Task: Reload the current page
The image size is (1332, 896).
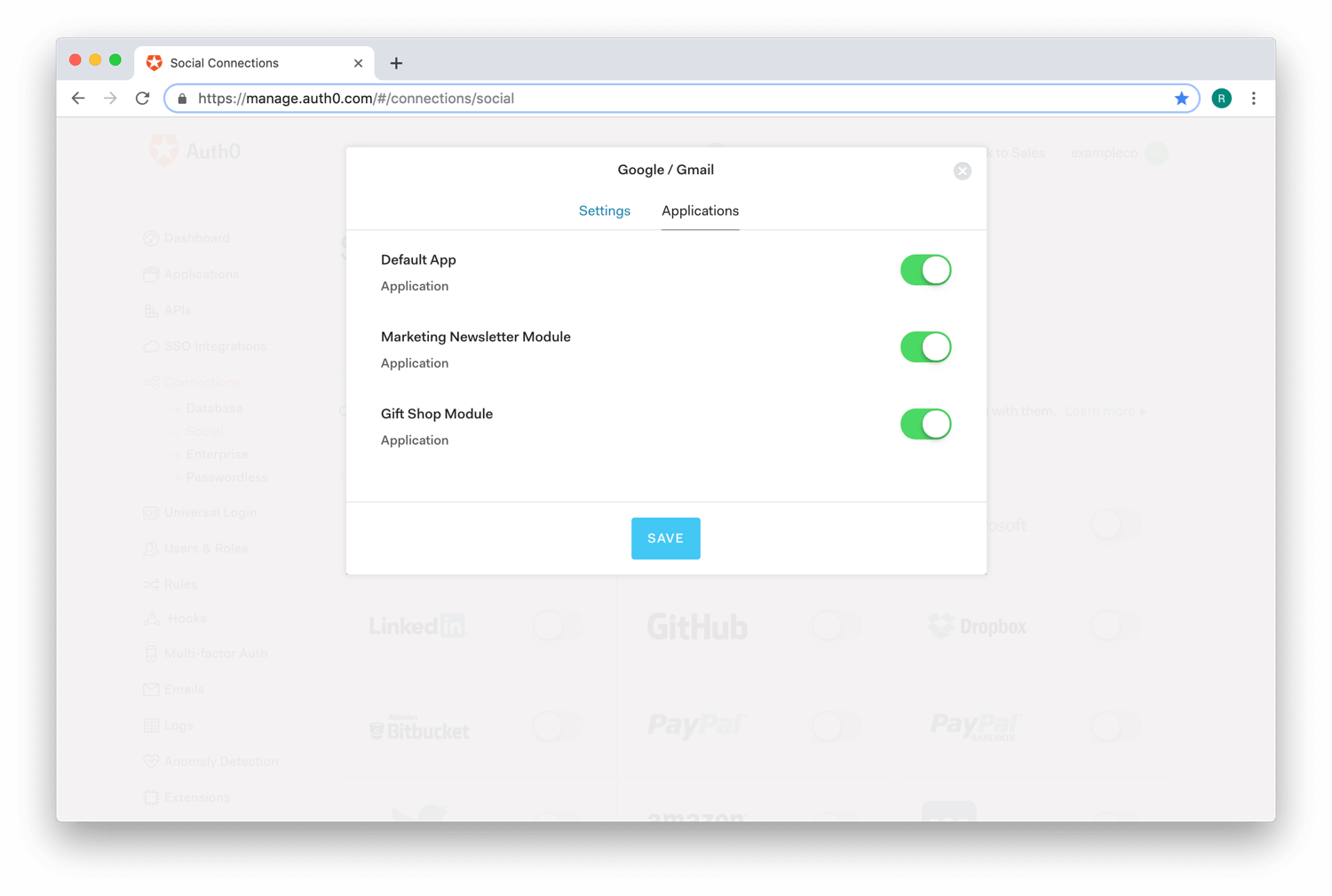Action: (x=142, y=99)
